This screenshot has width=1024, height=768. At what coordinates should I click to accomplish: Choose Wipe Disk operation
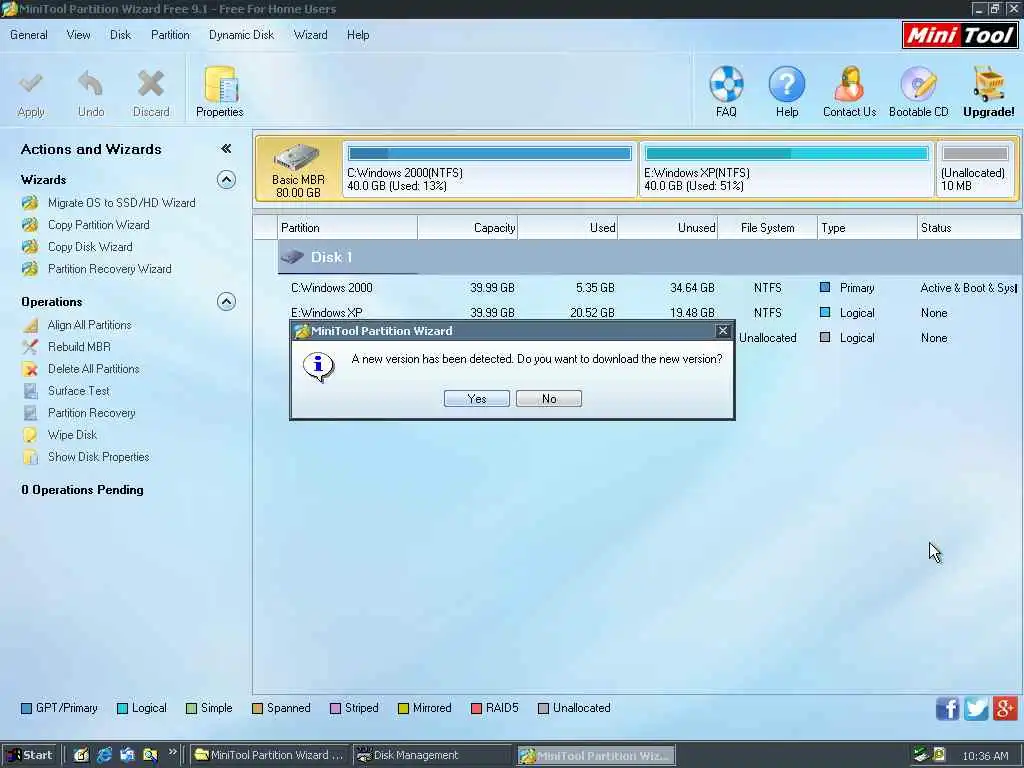(x=72, y=435)
